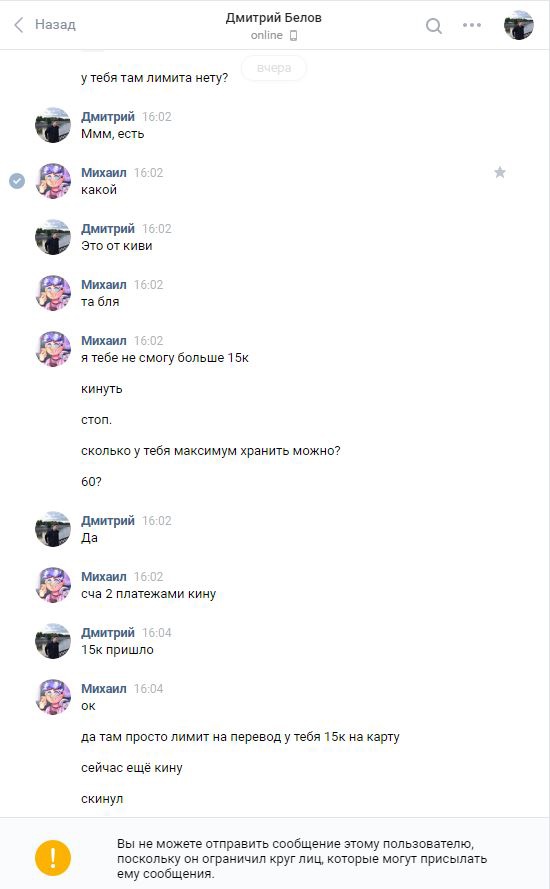Open Дмитрий Белов name in chat header
This screenshot has height=889, width=550.
pyautogui.click(x=273, y=18)
